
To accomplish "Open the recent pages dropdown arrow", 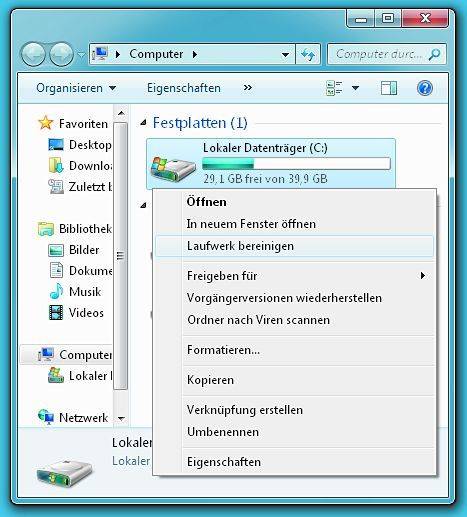I will pos(81,54).
